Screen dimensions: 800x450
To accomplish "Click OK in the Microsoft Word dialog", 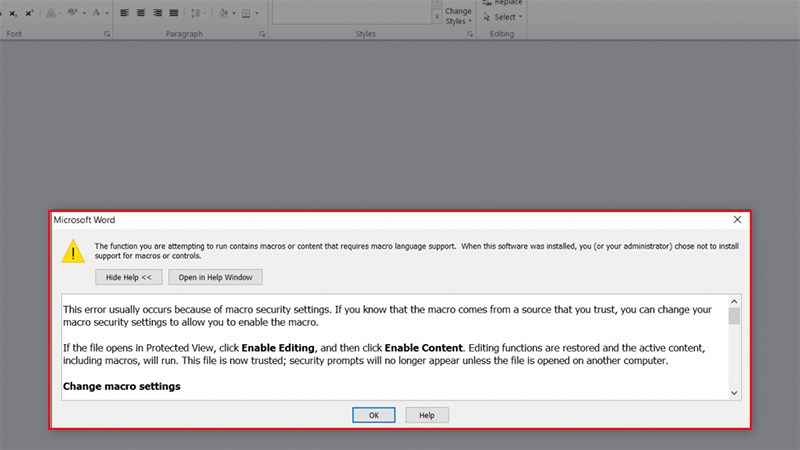I will [373, 415].
